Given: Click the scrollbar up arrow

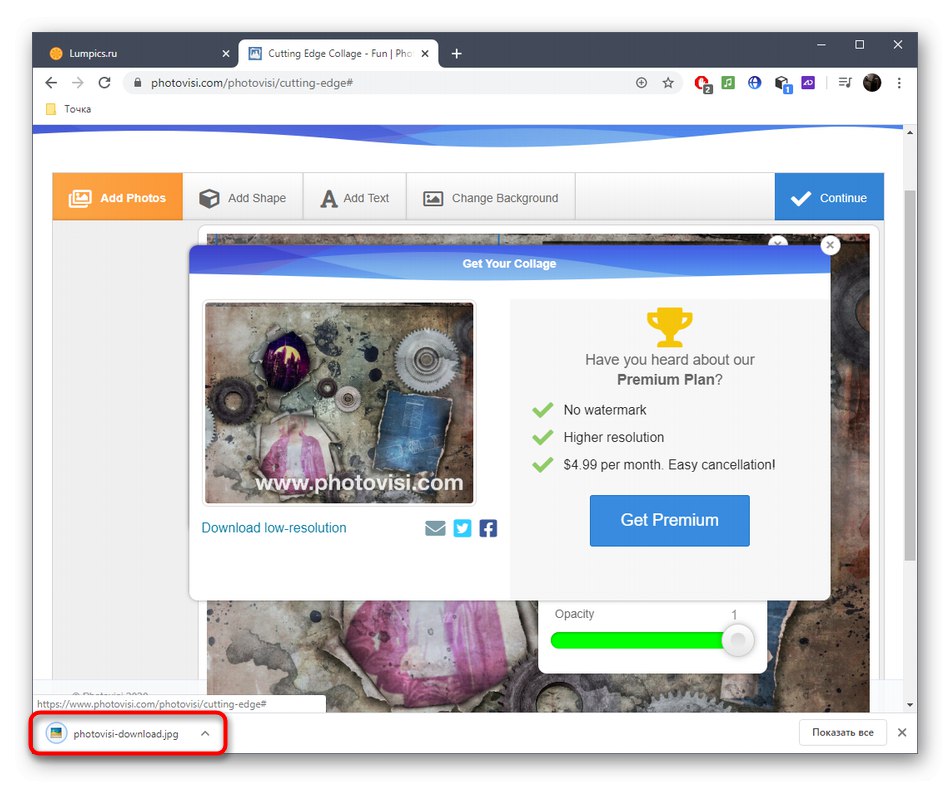Looking at the screenshot, I should click(x=909, y=132).
